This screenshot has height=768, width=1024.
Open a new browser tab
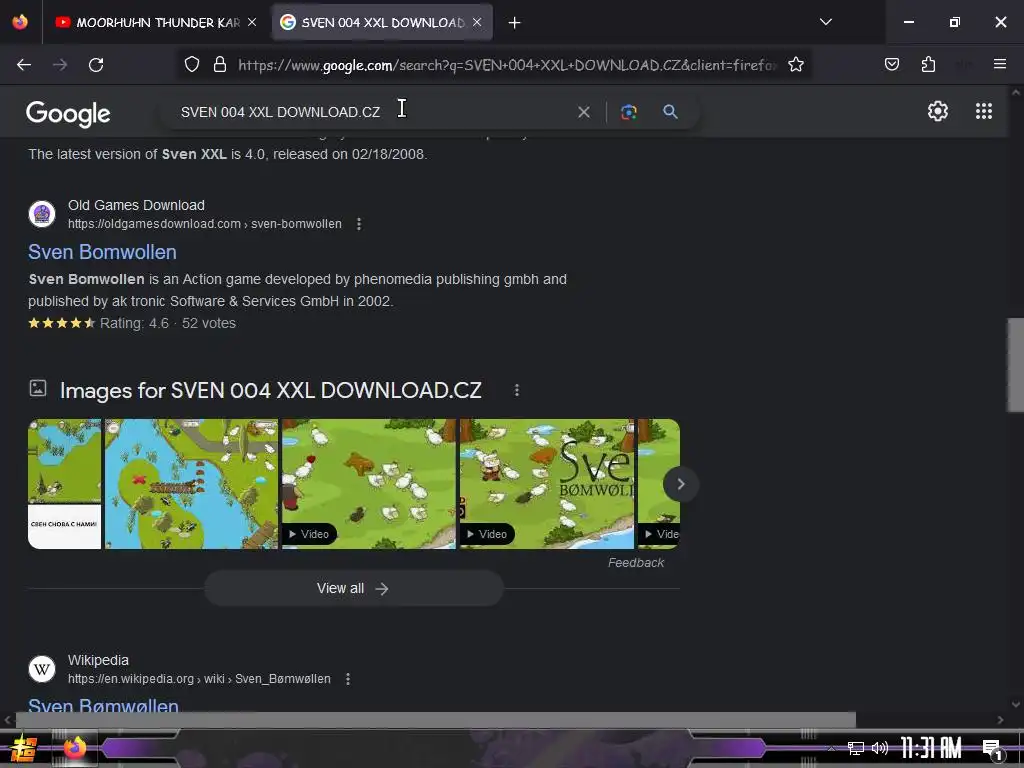[515, 23]
